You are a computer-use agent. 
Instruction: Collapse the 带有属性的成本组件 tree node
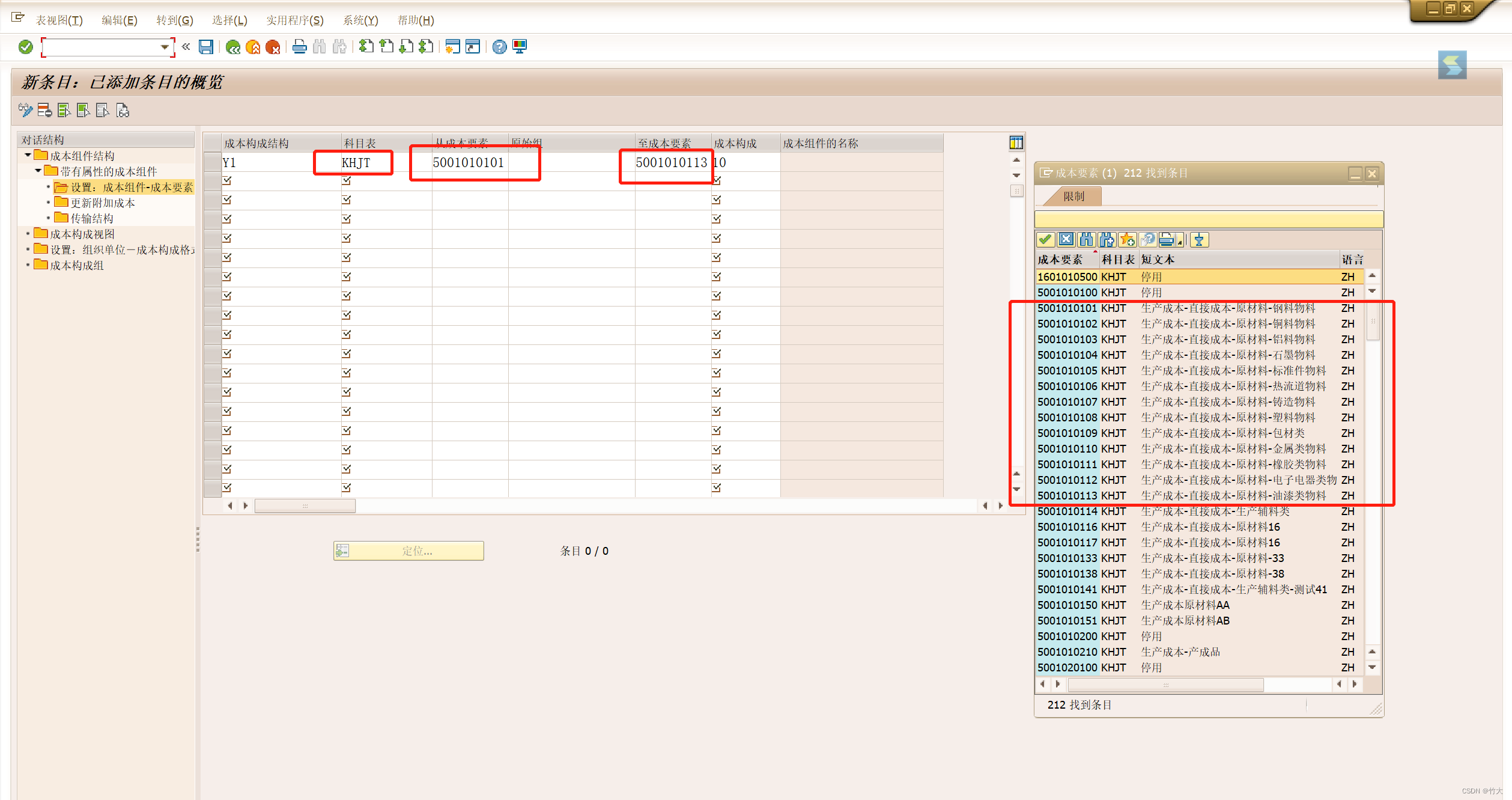pos(38,171)
